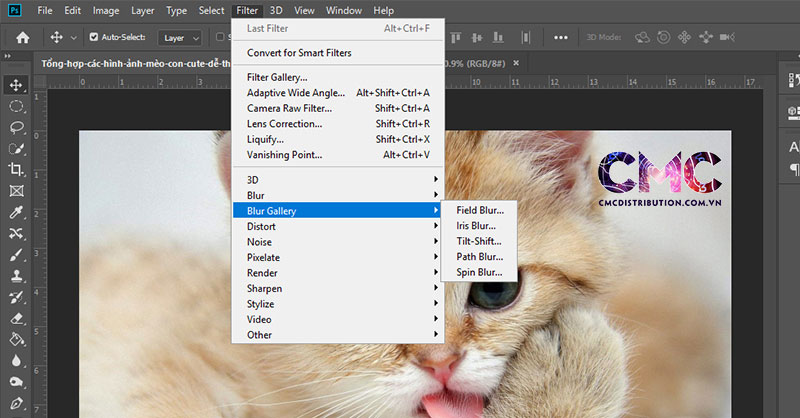Open the Select menu

(211, 10)
